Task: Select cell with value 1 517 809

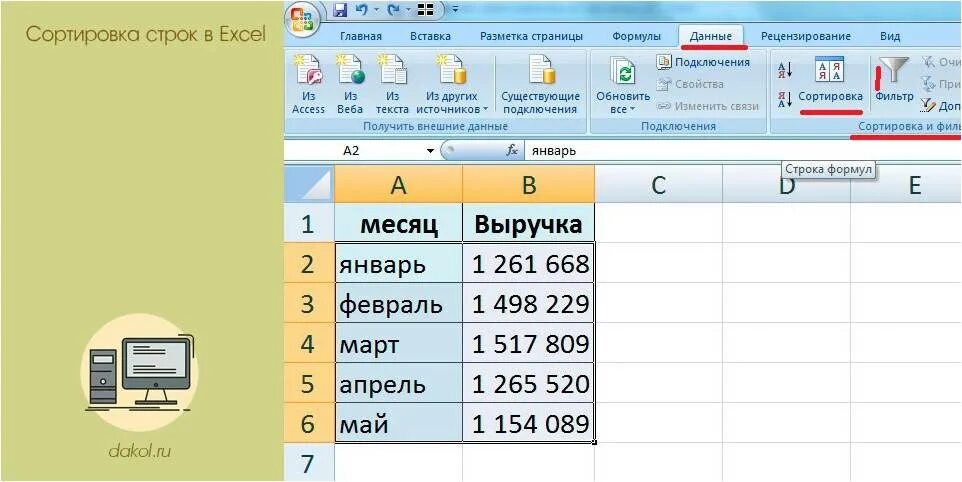Action: pyautogui.click(x=529, y=343)
